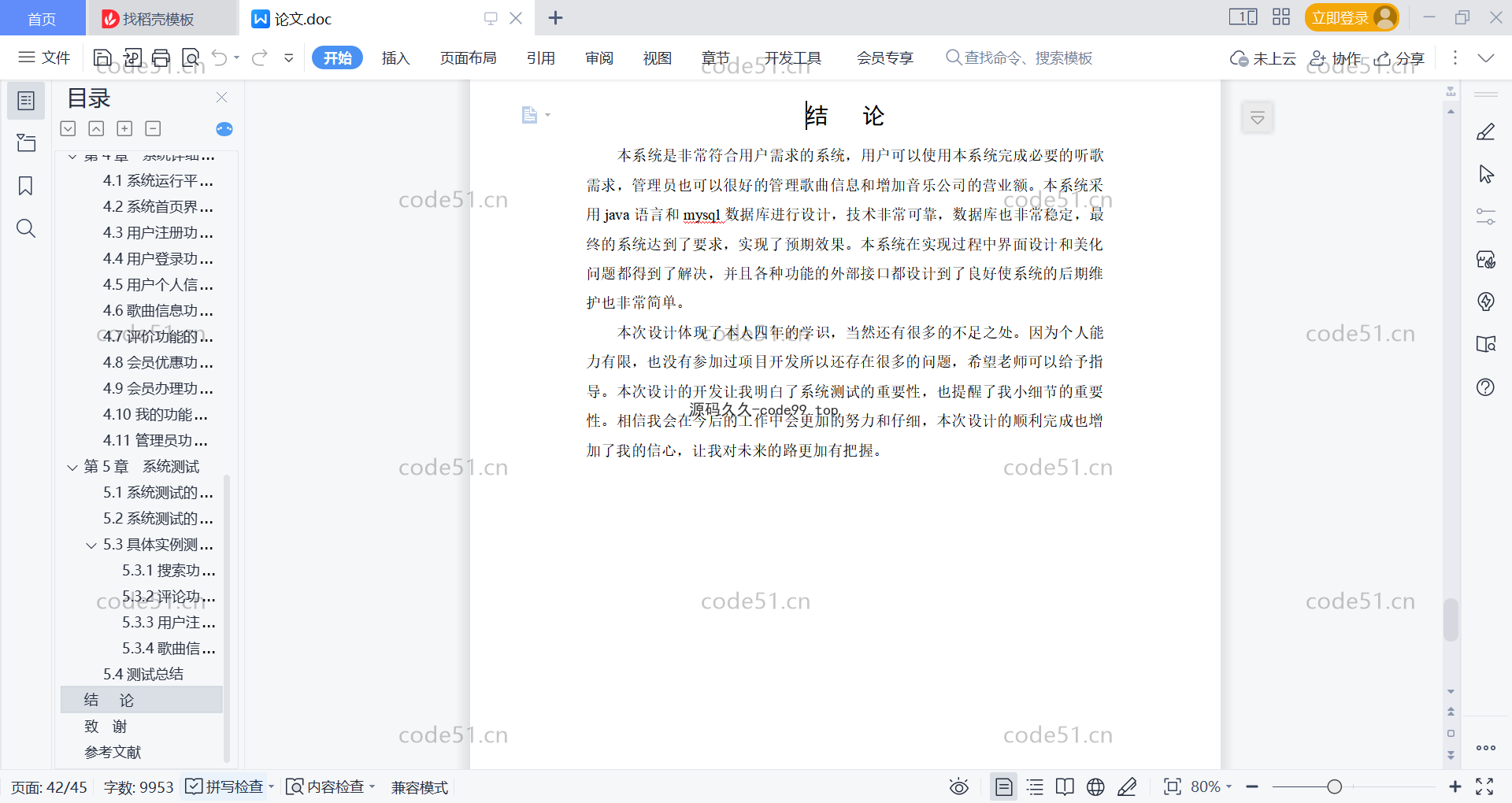This screenshot has width=1512, height=803.
Task: Open the bookmarks sidebar icon
Action: point(26,186)
